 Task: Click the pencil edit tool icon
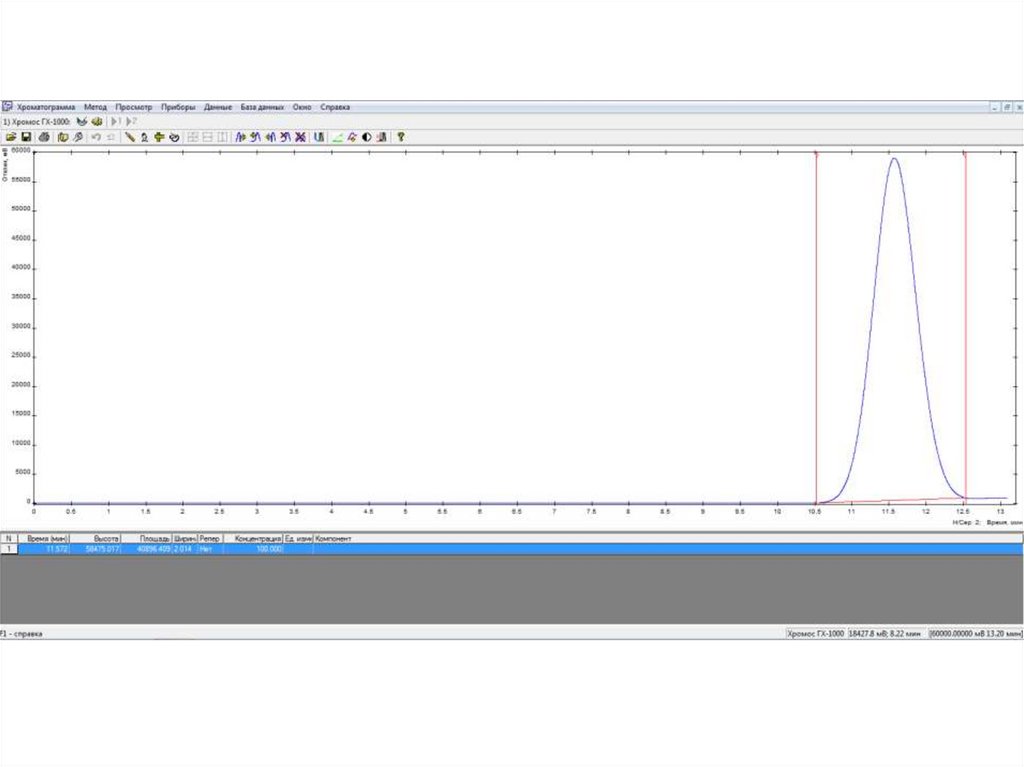[129, 137]
